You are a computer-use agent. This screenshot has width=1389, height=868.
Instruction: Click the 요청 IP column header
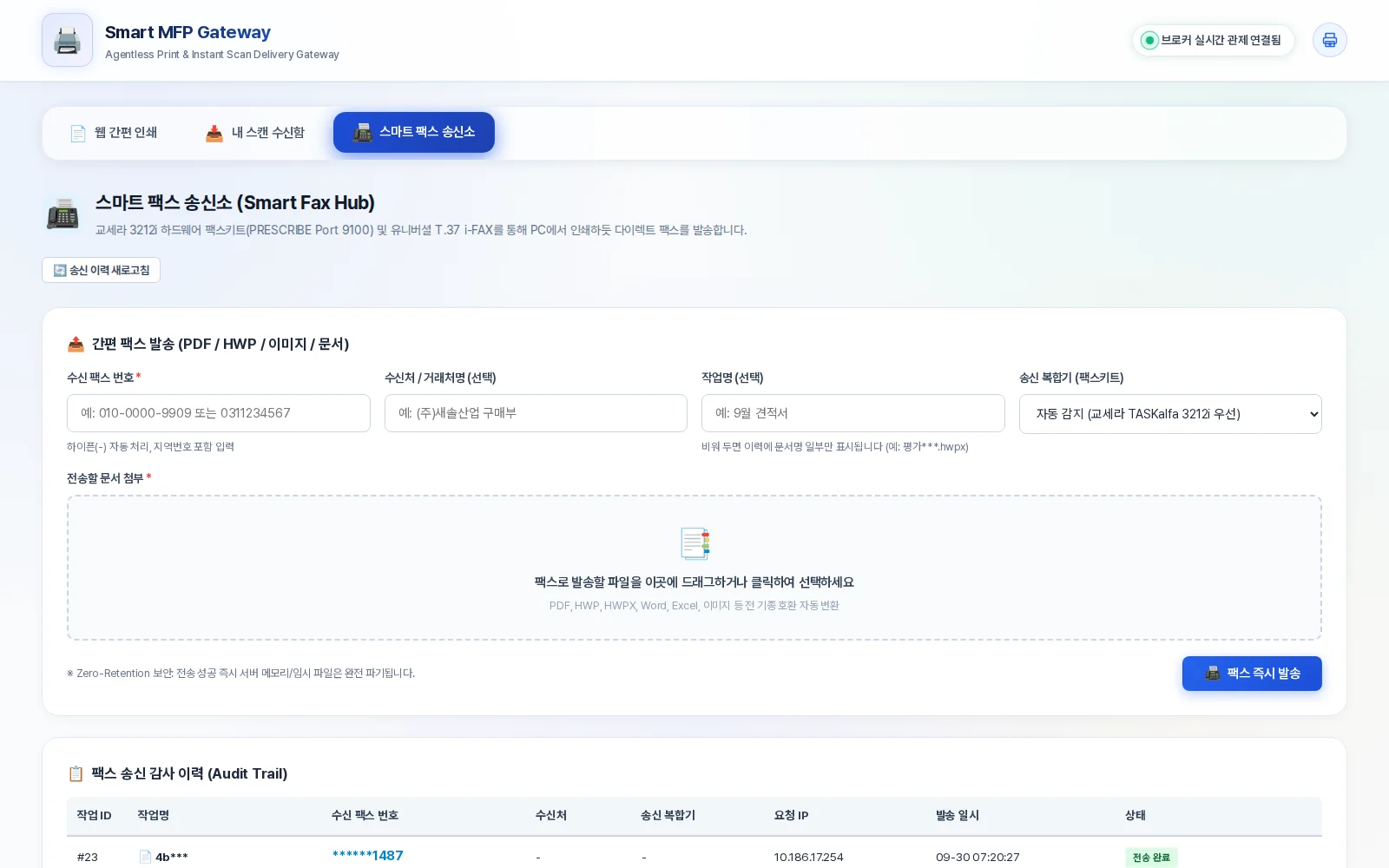(791, 815)
